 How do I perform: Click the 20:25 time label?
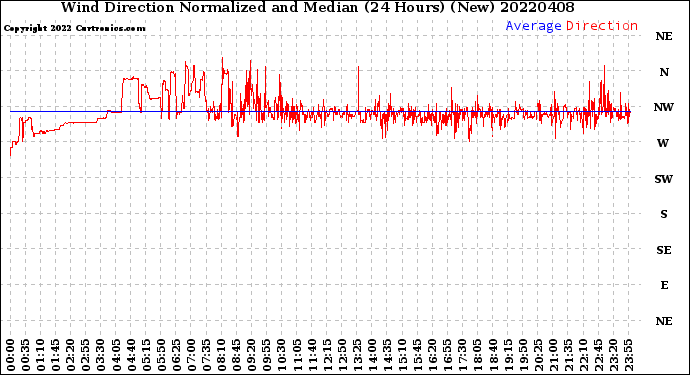(538, 355)
